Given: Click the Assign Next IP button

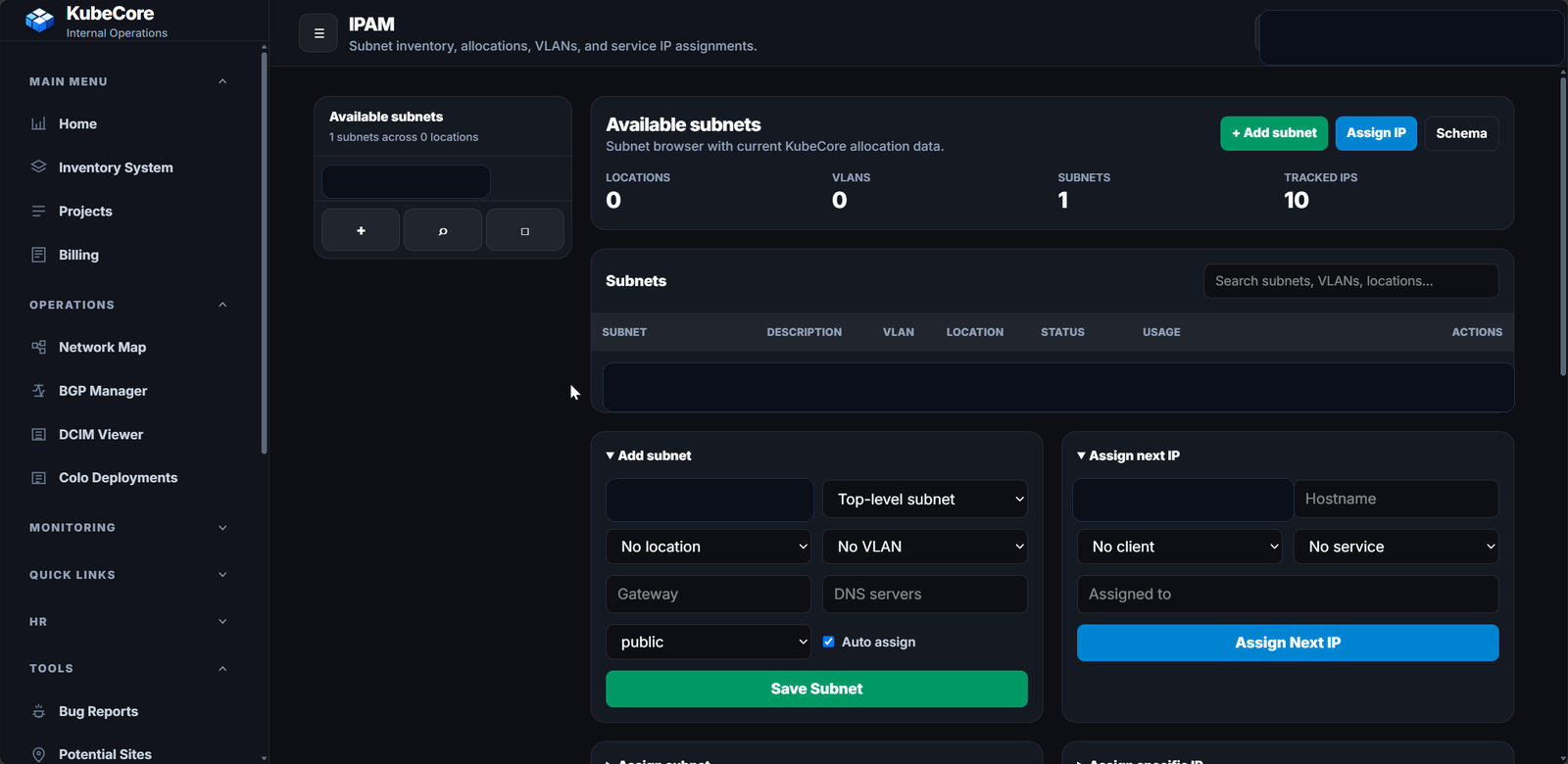Looking at the screenshot, I should point(1288,643).
